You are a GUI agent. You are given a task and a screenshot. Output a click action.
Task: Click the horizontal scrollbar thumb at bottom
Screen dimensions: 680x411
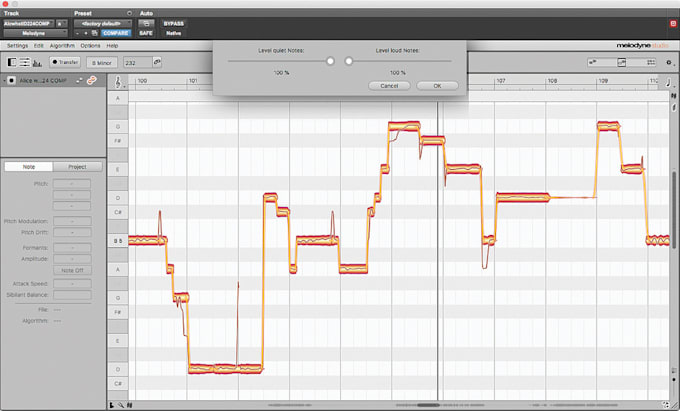pos(428,405)
